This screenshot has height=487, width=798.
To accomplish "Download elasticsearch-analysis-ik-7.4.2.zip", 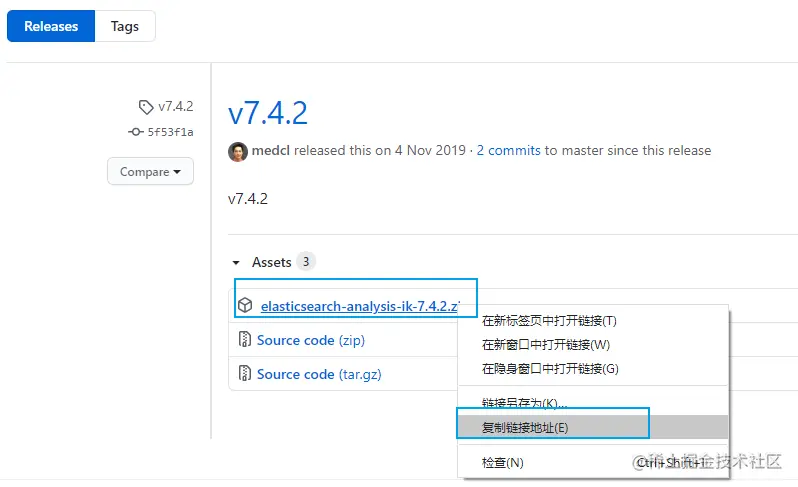I will (360, 306).
